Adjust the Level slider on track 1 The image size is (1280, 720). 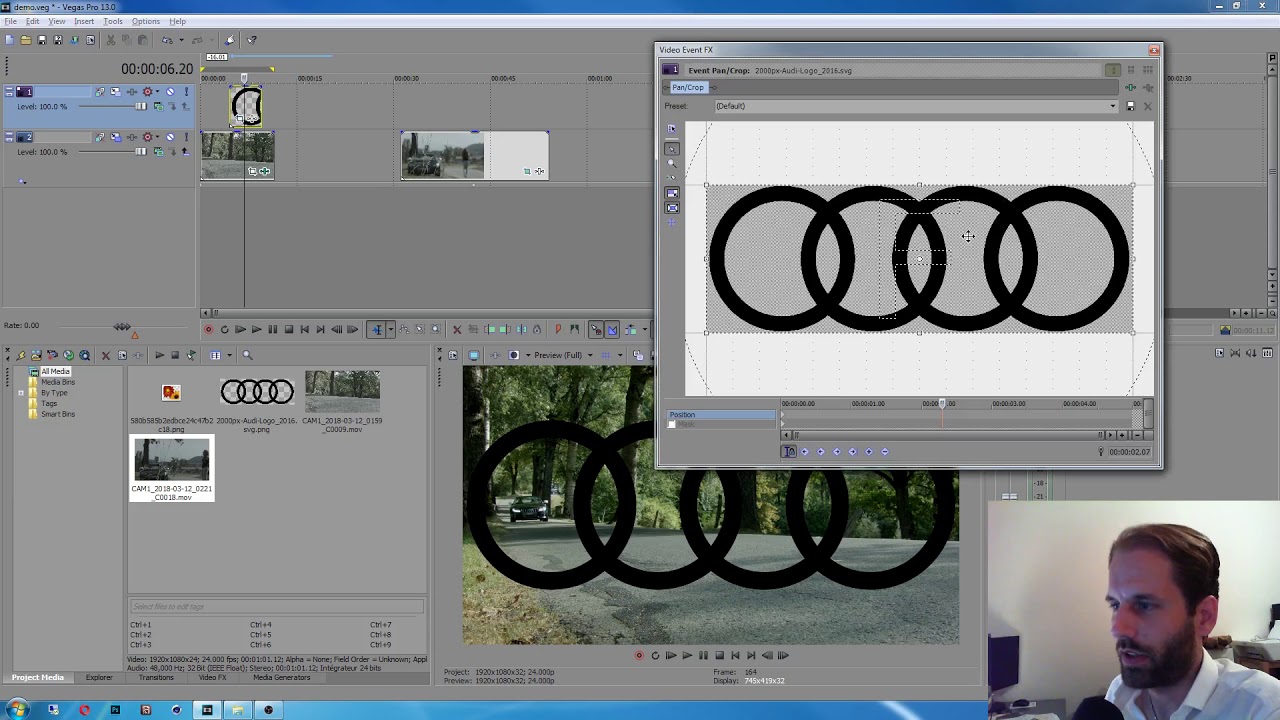[x=141, y=106]
